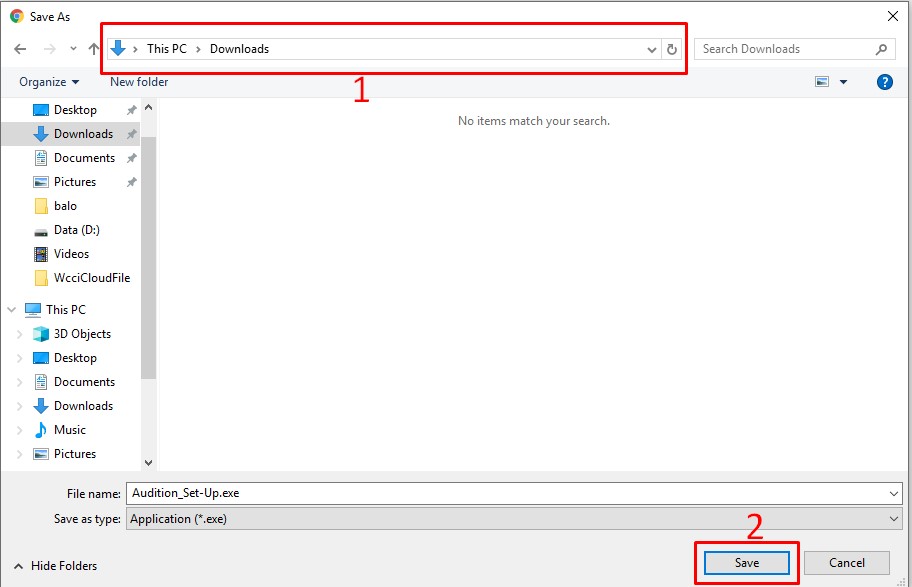Select Data (D:) drive in sidebar
Viewport: 912px width, 587px height.
pos(76,230)
